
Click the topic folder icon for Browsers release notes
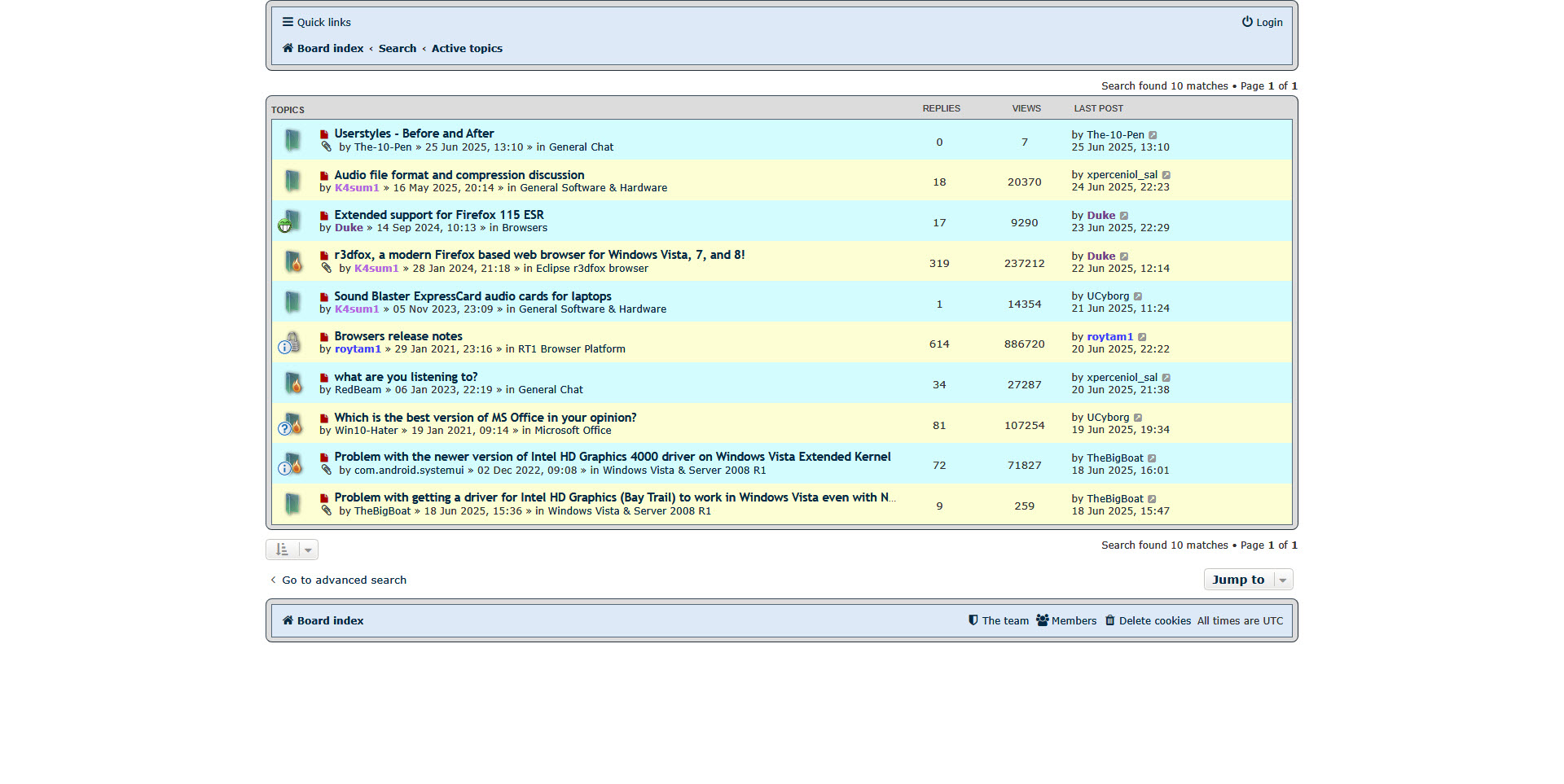point(292,343)
